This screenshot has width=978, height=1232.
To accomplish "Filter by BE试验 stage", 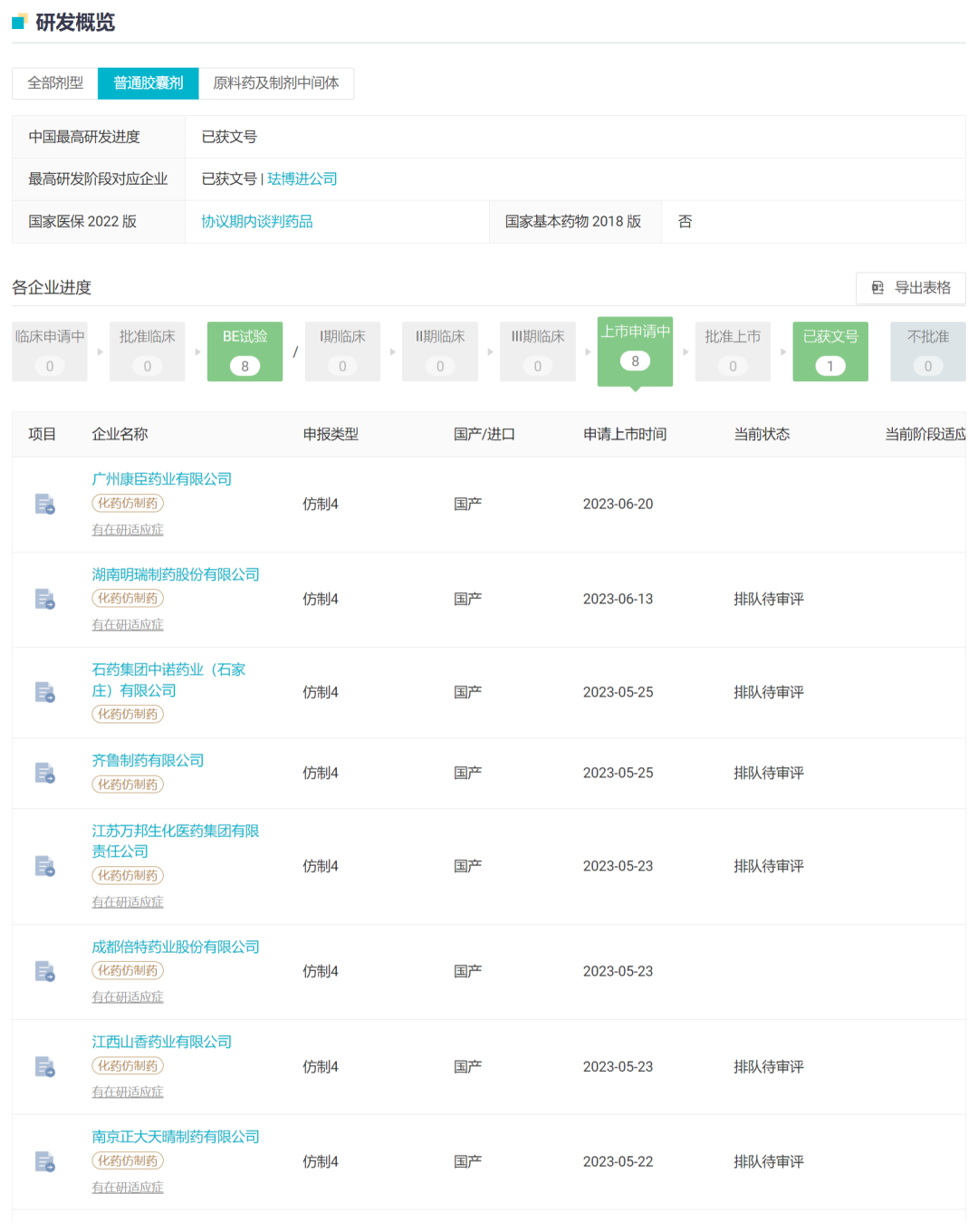I will pos(244,351).
